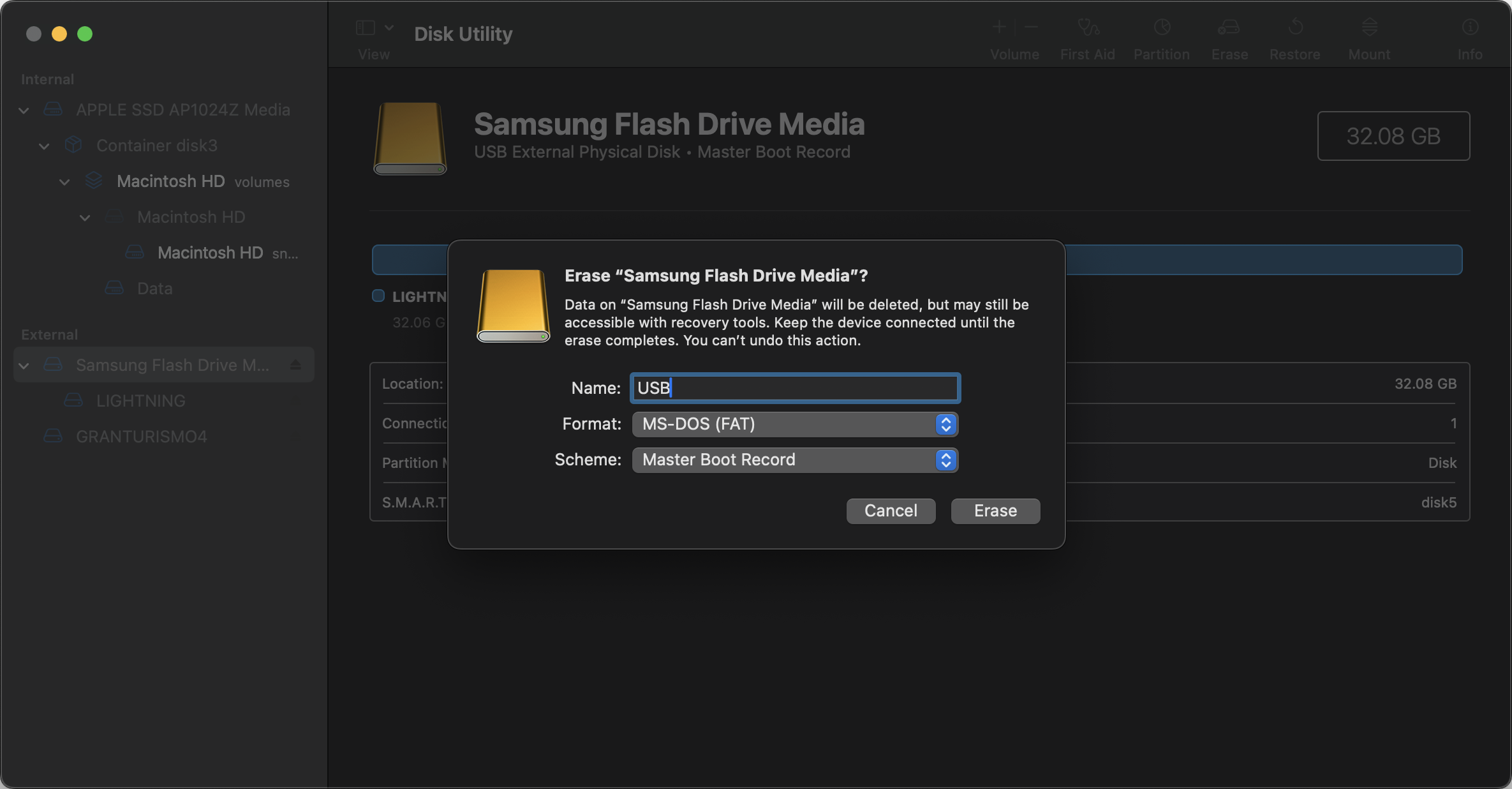Viewport: 1512px width, 789px height.
Task: Cancel the erase dialog
Action: click(891, 511)
